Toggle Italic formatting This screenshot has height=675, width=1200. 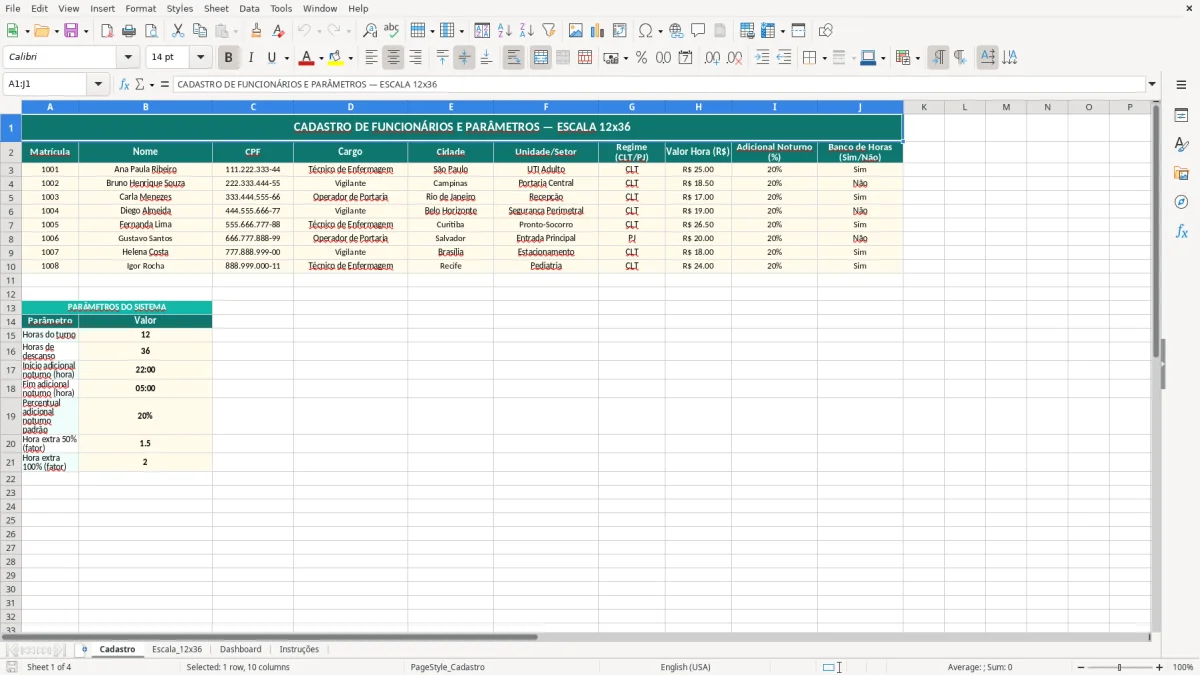(x=251, y=58)
